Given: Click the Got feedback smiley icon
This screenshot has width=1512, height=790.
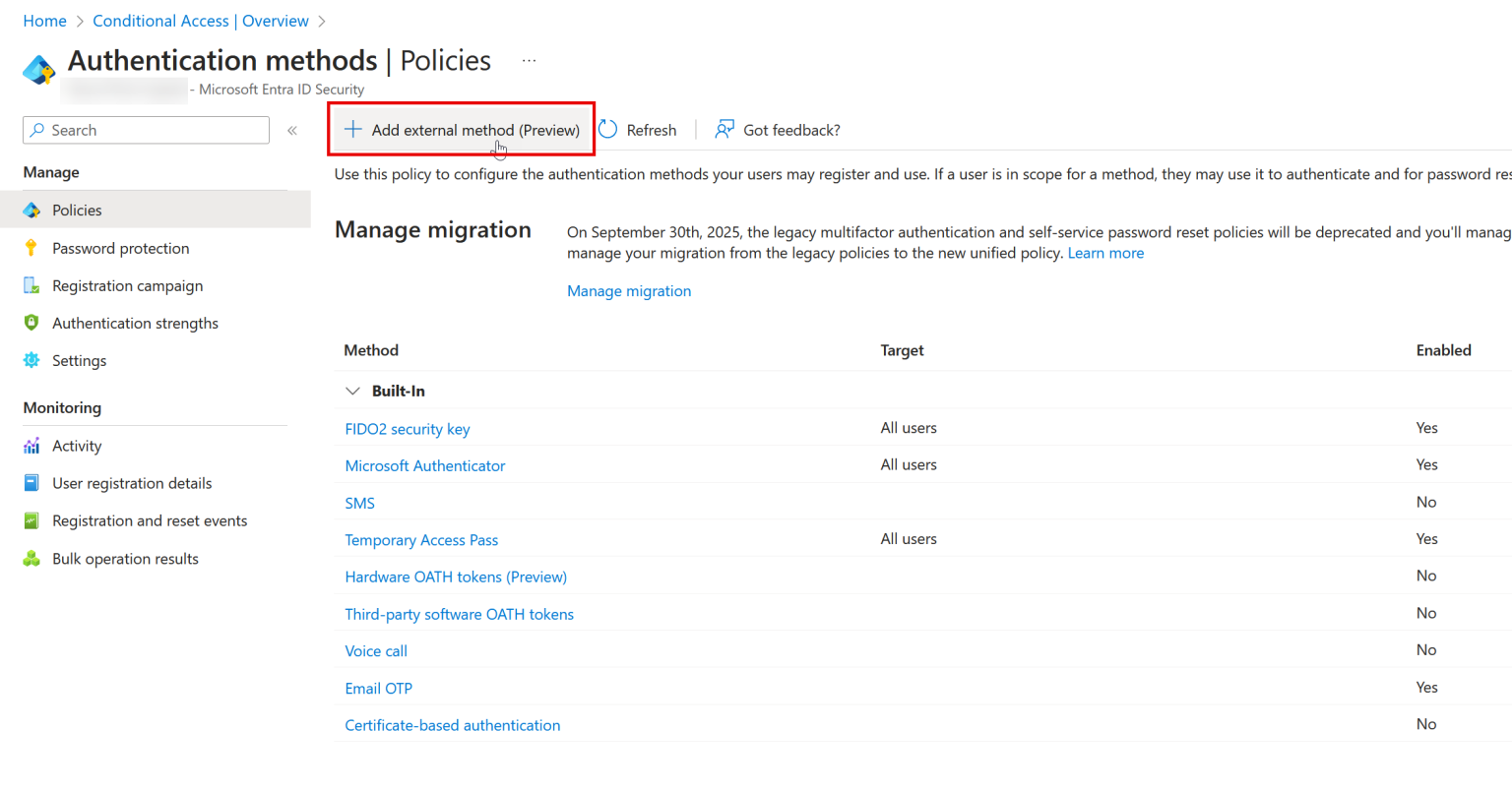Looking at the screenshot, I should pos(724,129).
